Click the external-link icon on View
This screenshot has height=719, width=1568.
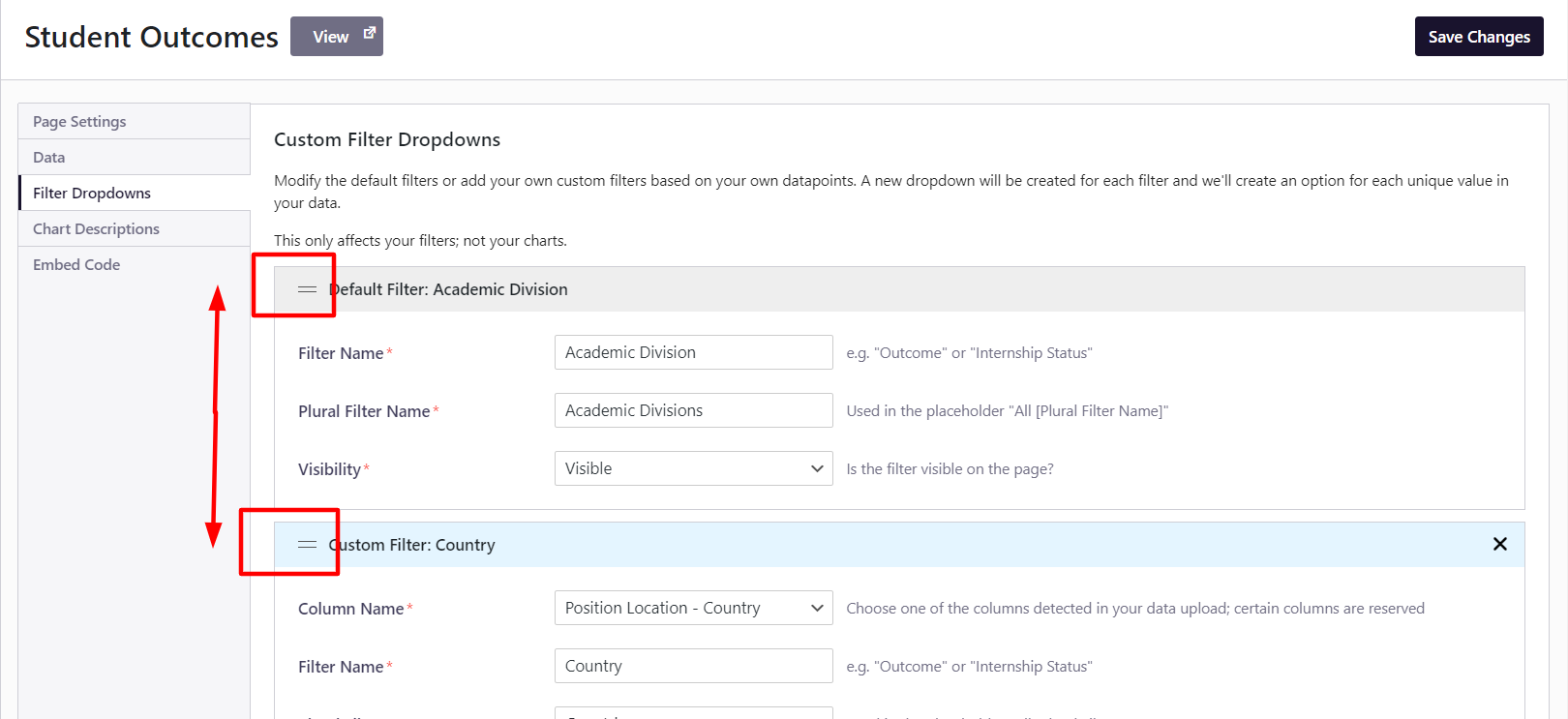pyautogui.click(x=369, y=34)
